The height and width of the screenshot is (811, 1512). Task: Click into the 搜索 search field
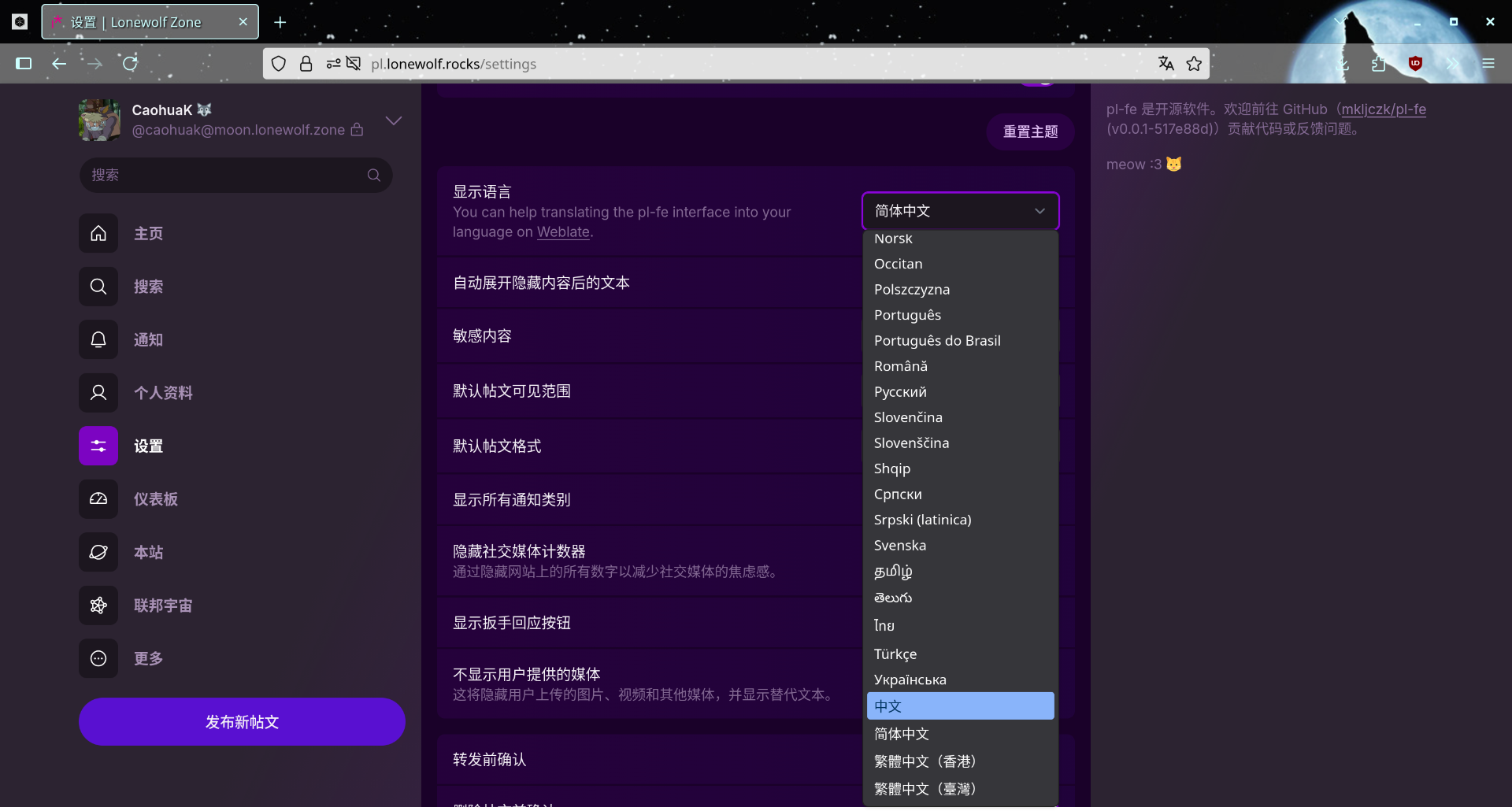[224, 175]
